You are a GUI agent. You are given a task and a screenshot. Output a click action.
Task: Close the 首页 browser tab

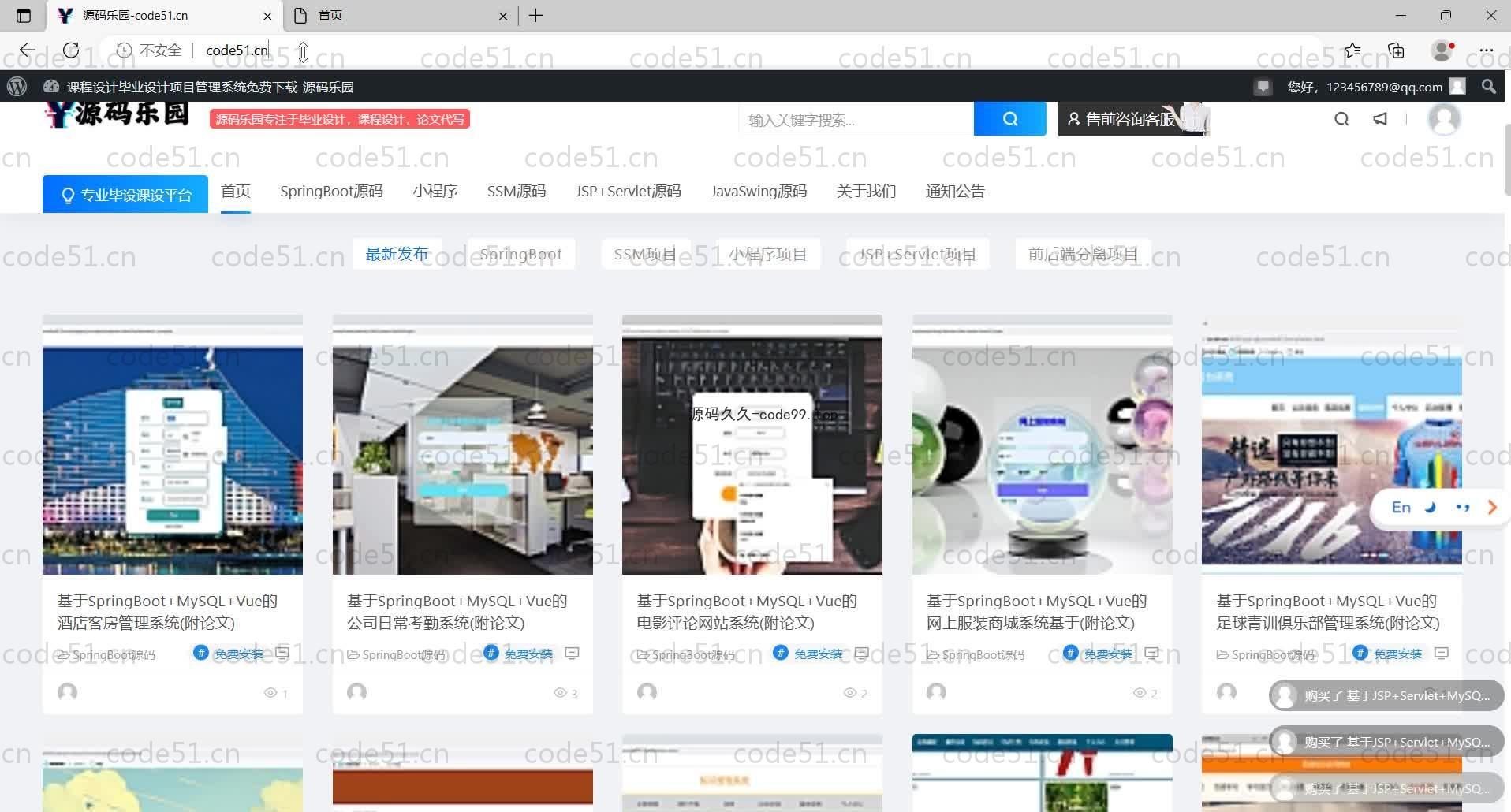click(503, 16)
